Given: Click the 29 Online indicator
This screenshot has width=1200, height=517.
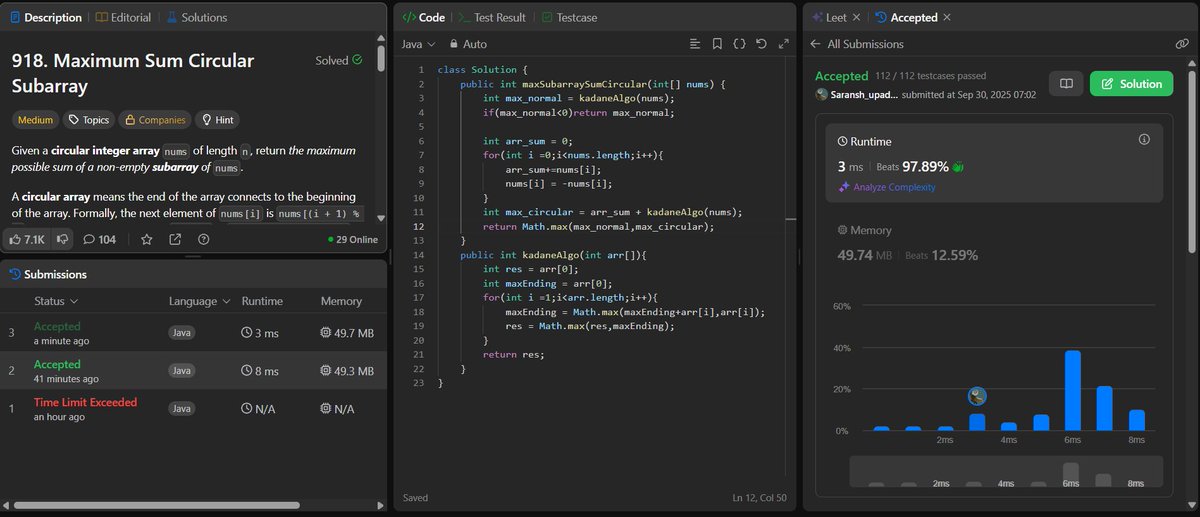Looking at the screenshot, I should pos(352,240).
